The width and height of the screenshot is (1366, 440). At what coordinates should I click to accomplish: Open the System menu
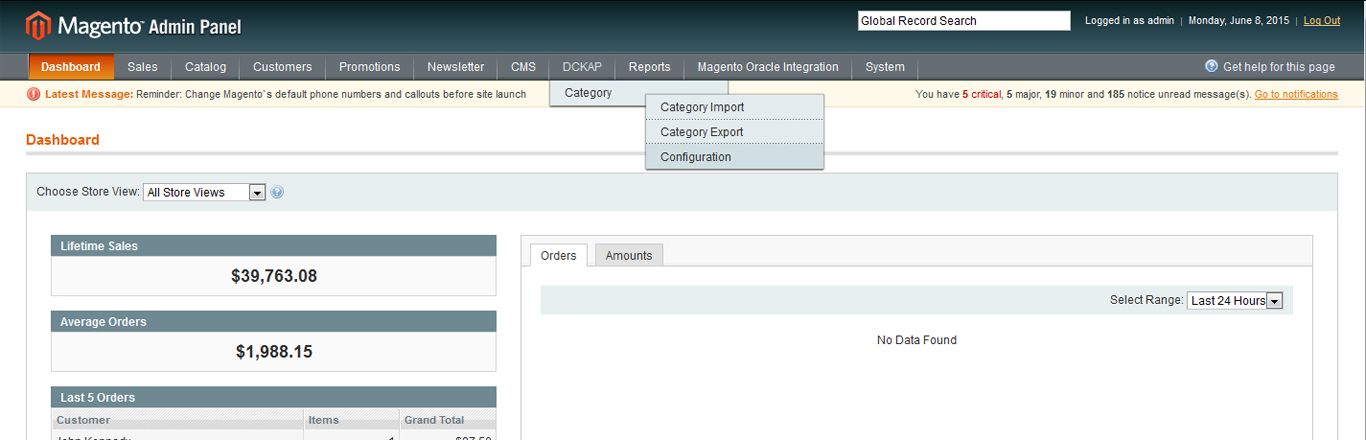[885, 67]
